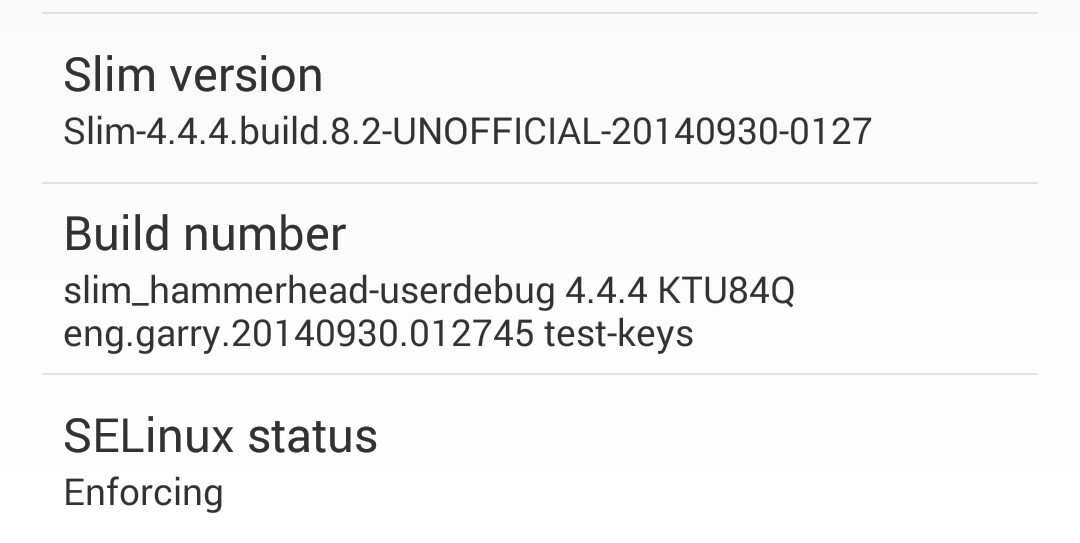Click the word UNOFFICIAL in version string
This screenshot has height=543, width=1080.
[x=496, y=131]
